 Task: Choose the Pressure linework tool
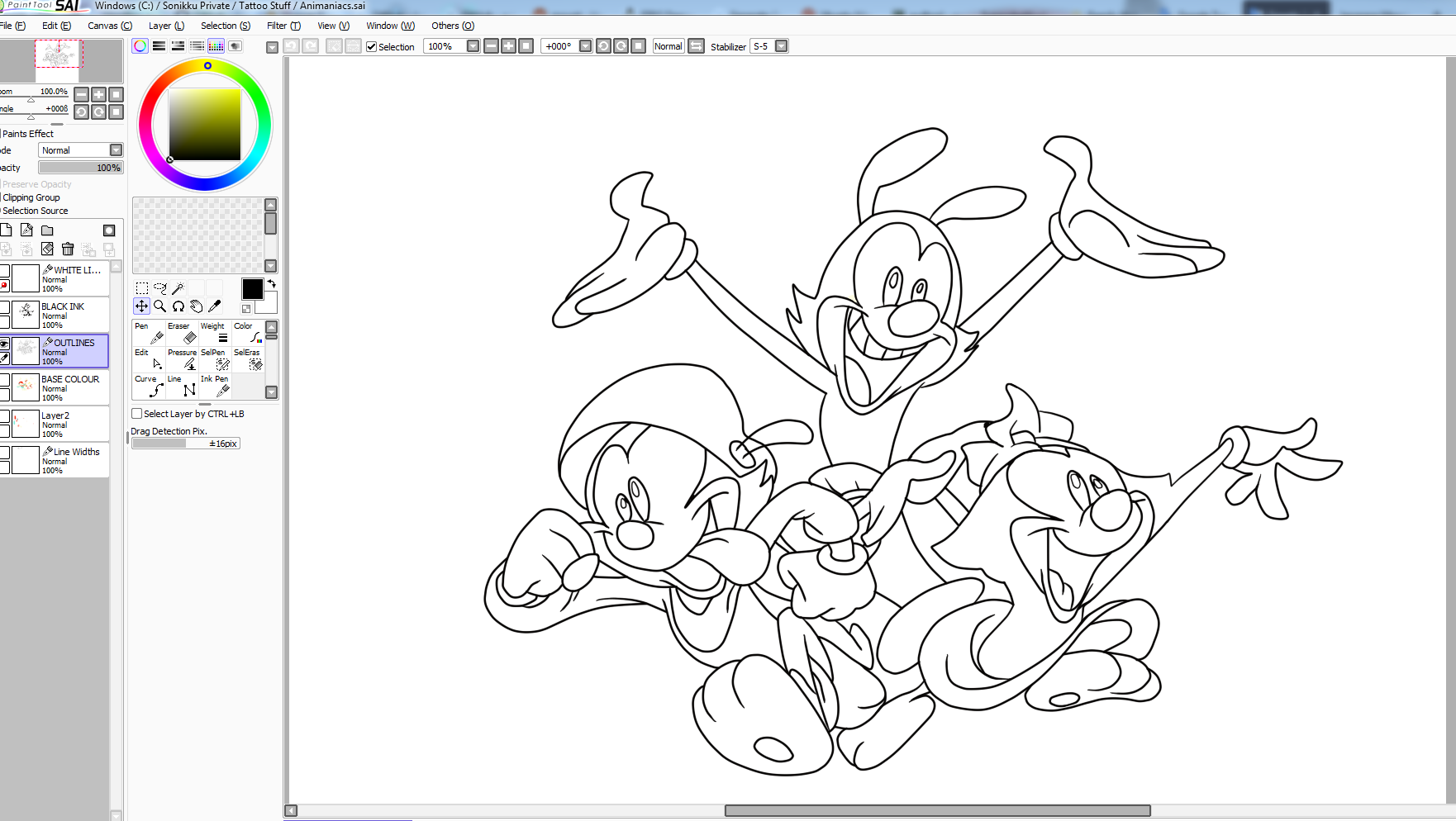click(182, 359)
